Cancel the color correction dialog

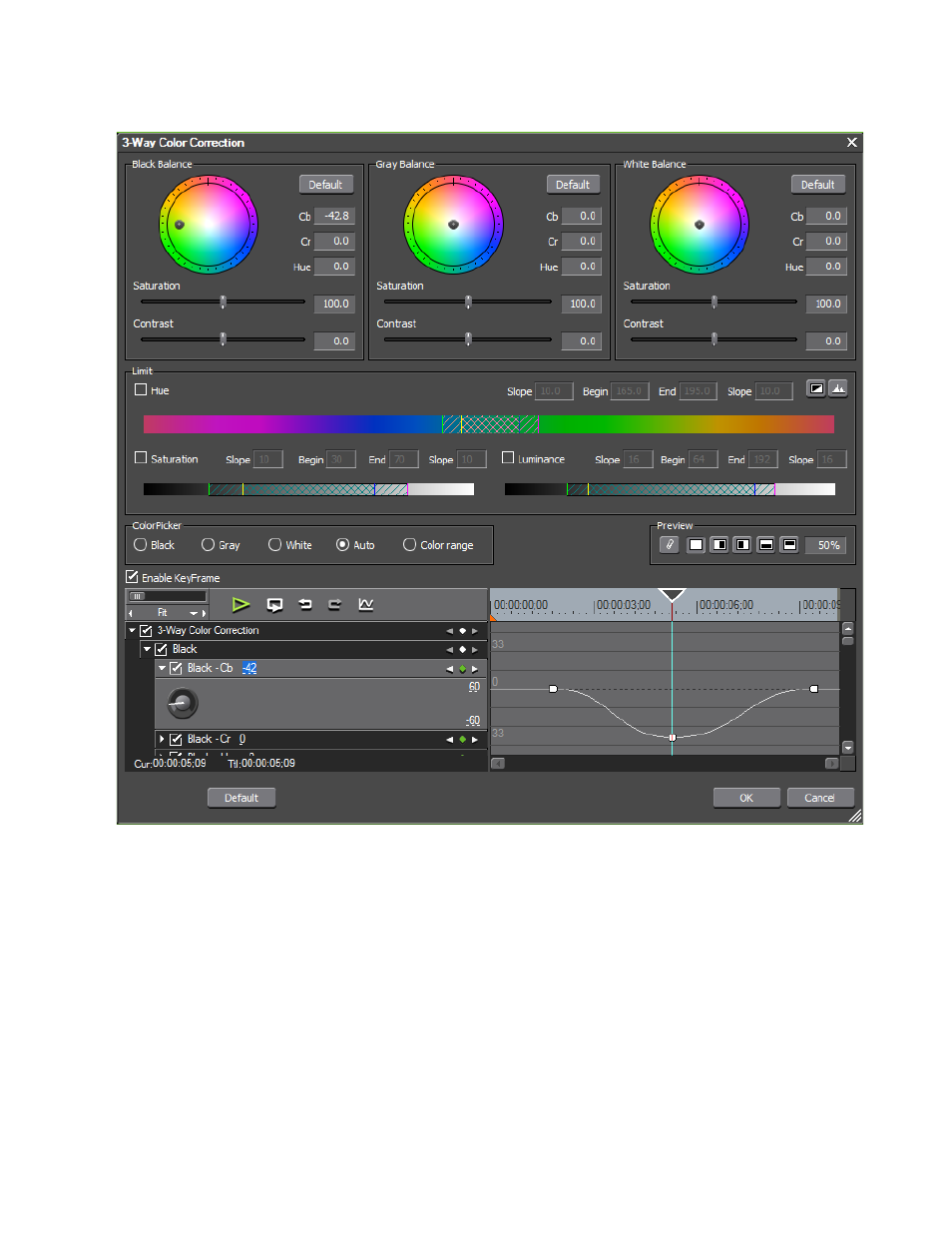click(820, 798)
